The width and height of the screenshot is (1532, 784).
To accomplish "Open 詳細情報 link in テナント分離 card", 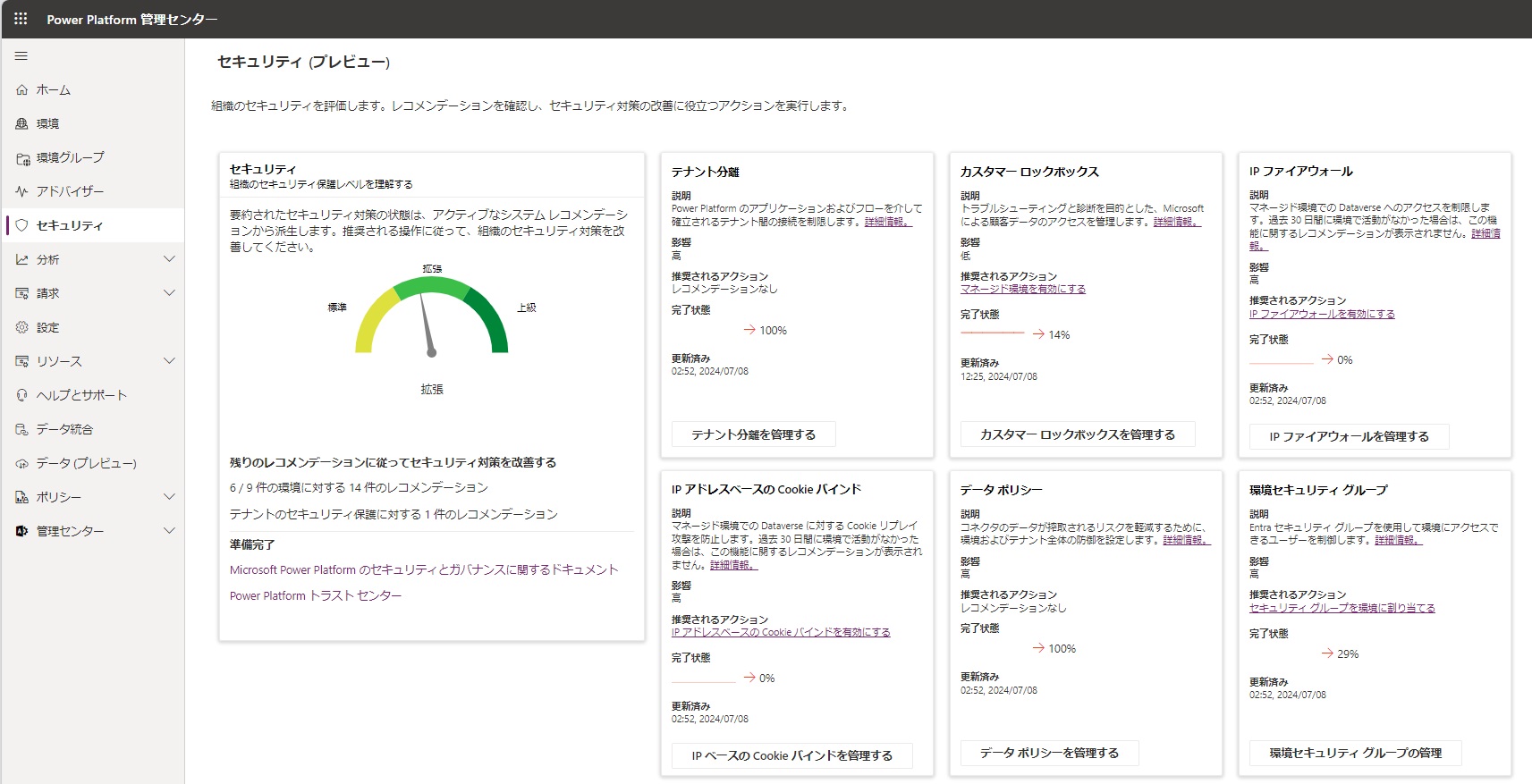I will [x=888, y=222].
